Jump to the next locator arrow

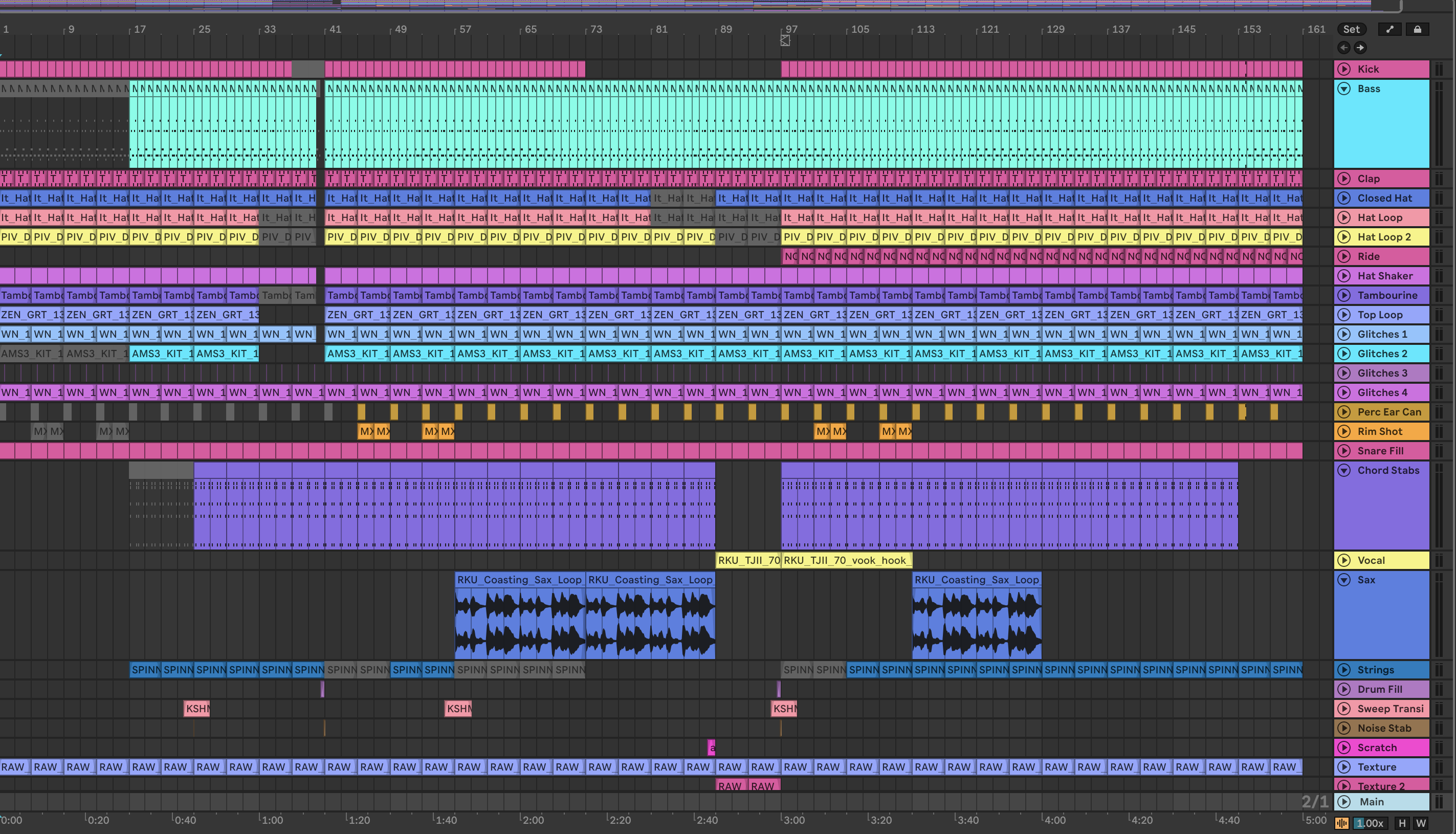tap(1360, 48)
